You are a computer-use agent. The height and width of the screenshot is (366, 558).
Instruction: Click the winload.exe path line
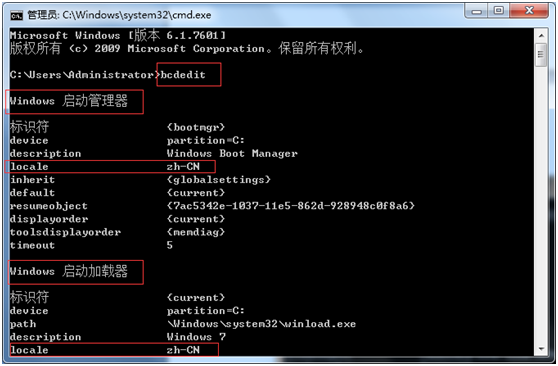261,324
